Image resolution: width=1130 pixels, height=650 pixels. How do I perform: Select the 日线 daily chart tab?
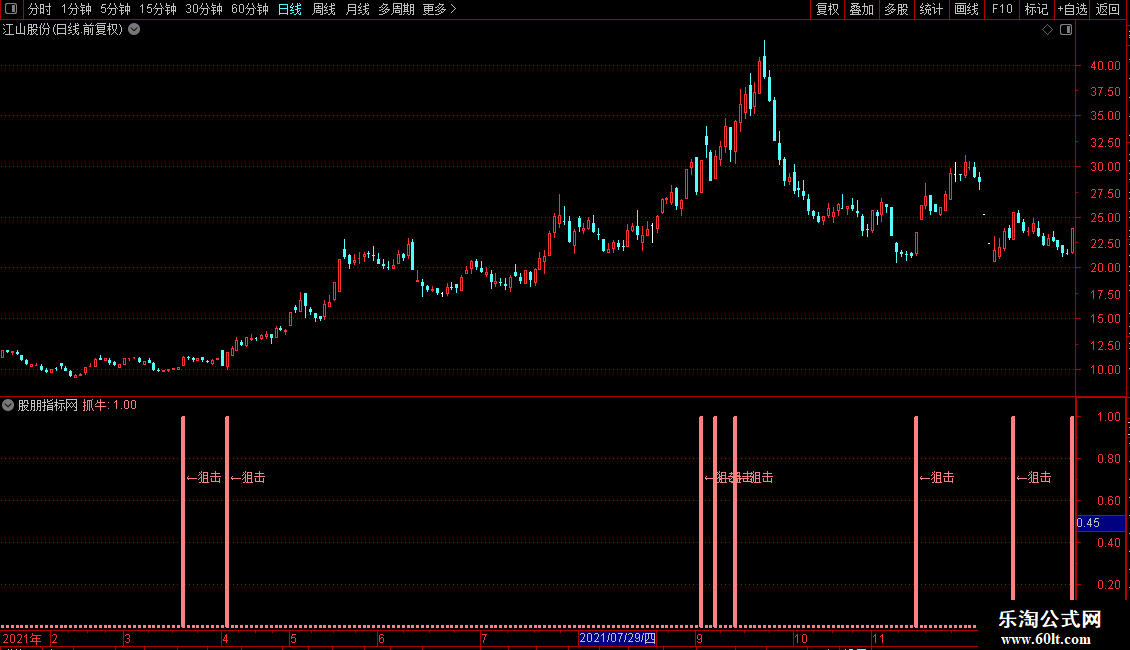290,9
